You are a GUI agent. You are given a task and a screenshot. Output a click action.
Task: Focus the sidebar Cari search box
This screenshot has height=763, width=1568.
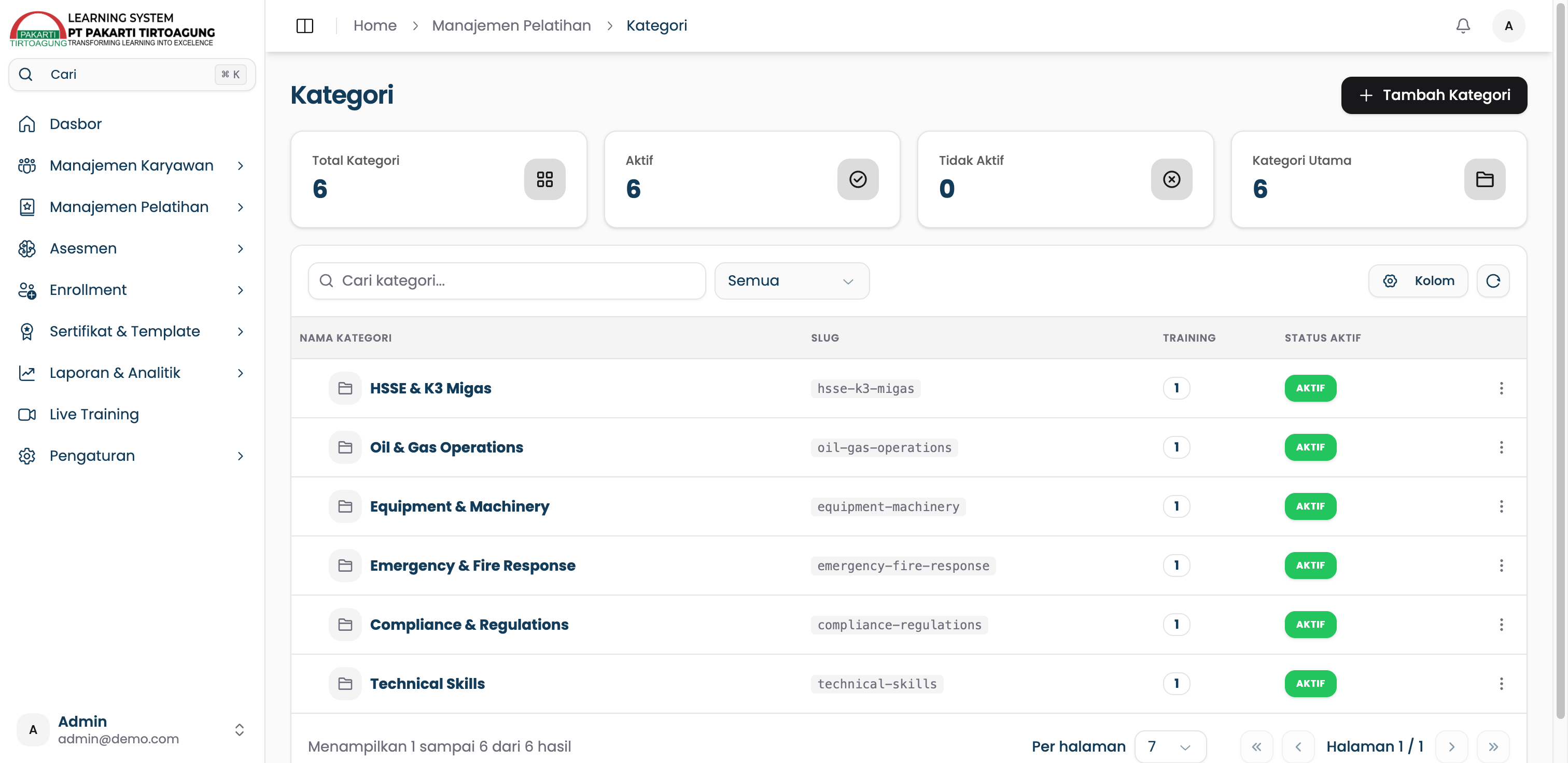point(132,74)
